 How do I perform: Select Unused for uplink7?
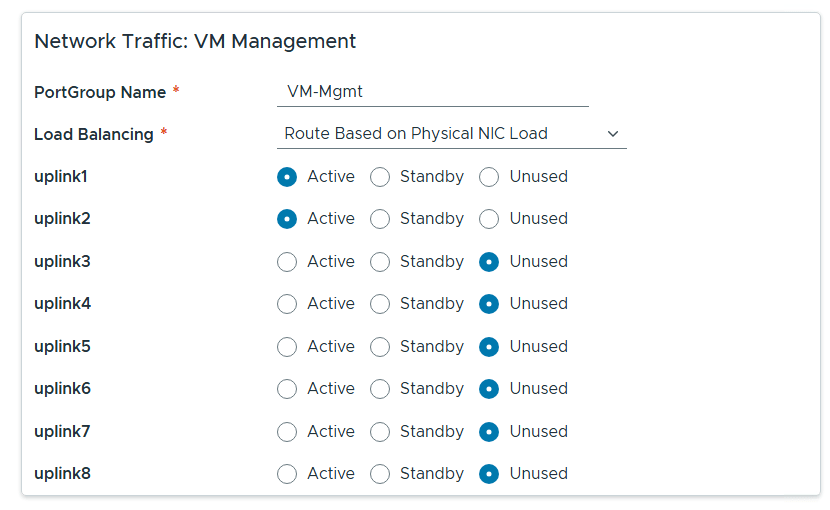click(489, 432)
